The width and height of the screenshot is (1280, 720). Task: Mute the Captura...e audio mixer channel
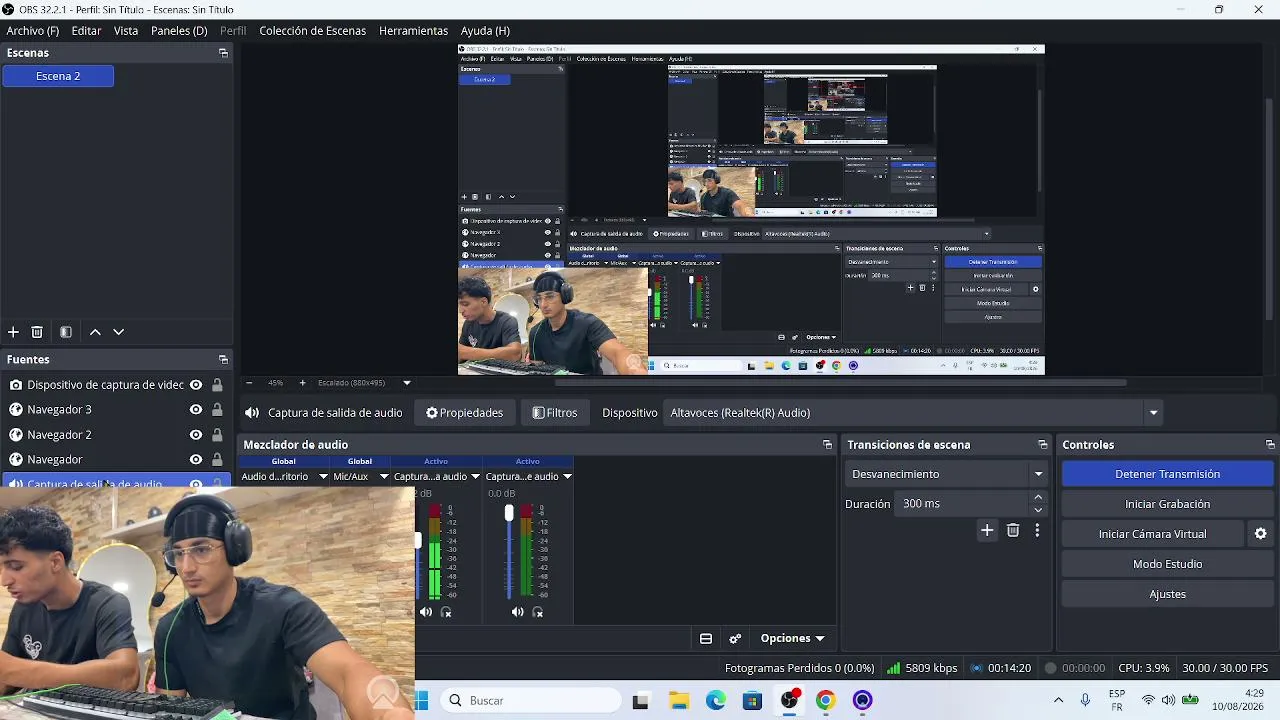pos(517,612)
